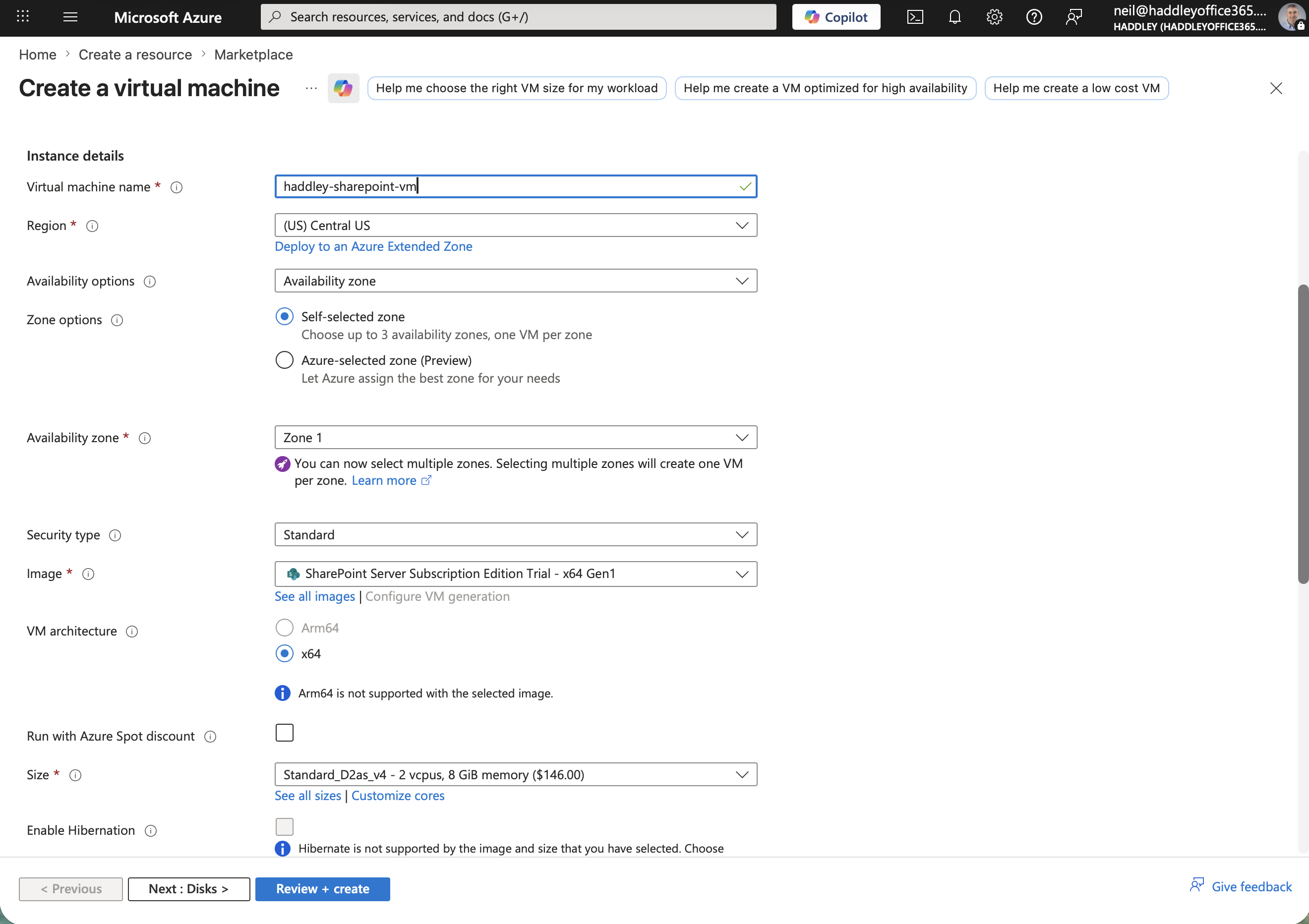Open the hamburger portal menu

[71, 16]
